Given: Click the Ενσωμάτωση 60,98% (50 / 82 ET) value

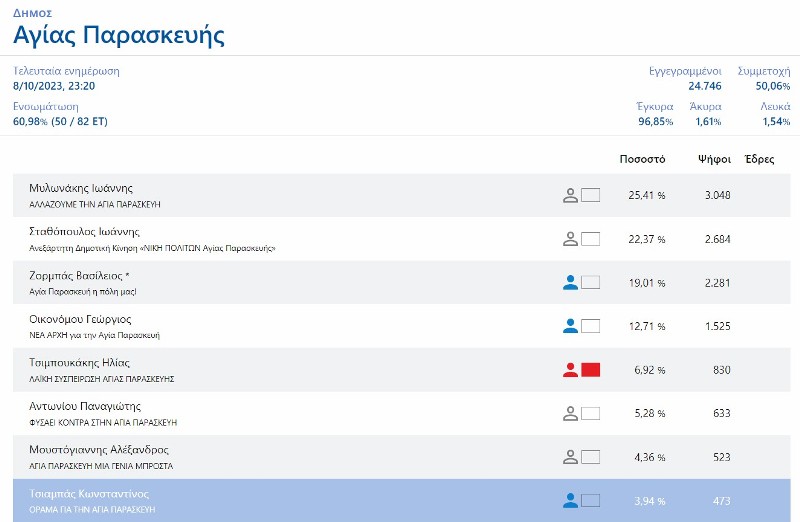Looking at the screenshot, I should coord(60,121).
